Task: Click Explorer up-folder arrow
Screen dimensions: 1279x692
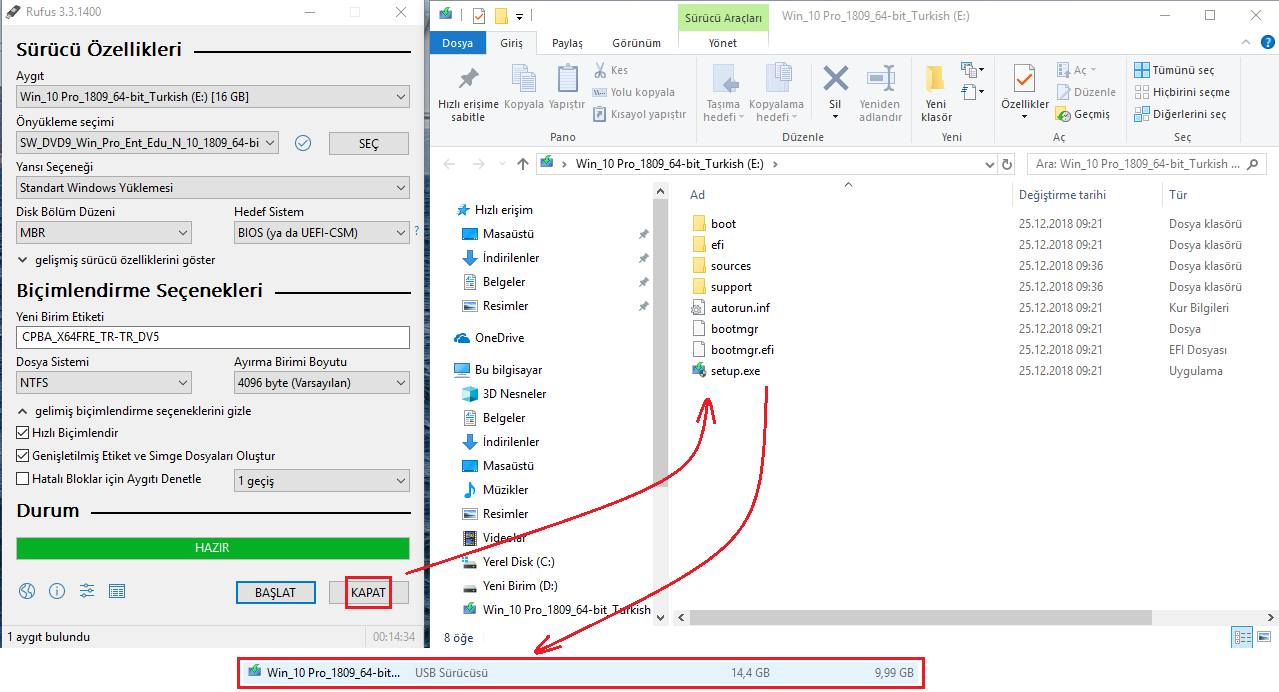Action: 523,164
